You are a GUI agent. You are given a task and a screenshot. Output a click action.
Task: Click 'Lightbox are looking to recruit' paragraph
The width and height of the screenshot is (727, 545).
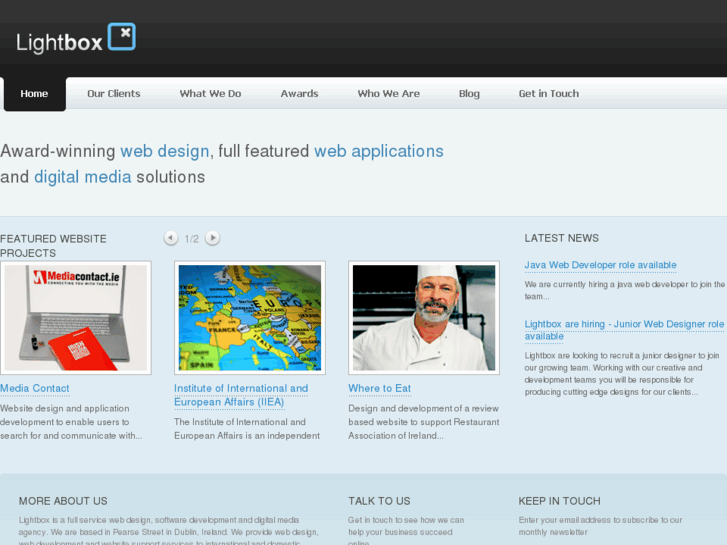coord(622,374)
